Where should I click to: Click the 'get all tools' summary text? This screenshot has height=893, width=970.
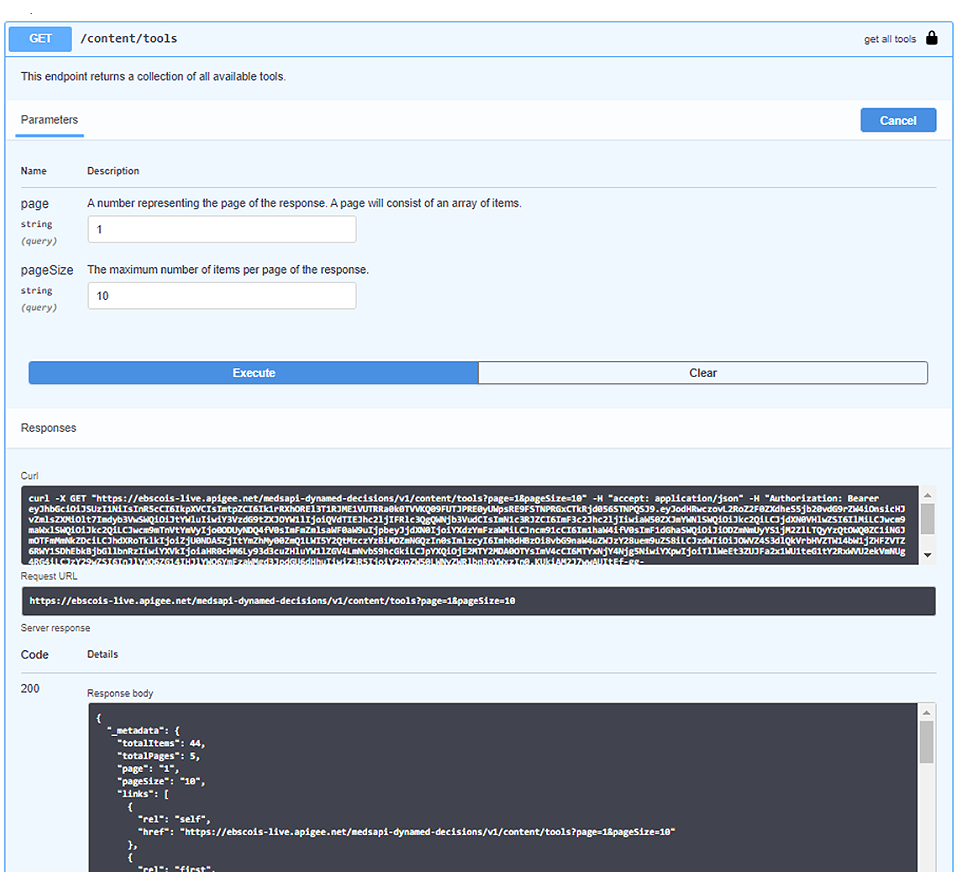[x=889, y=40]
